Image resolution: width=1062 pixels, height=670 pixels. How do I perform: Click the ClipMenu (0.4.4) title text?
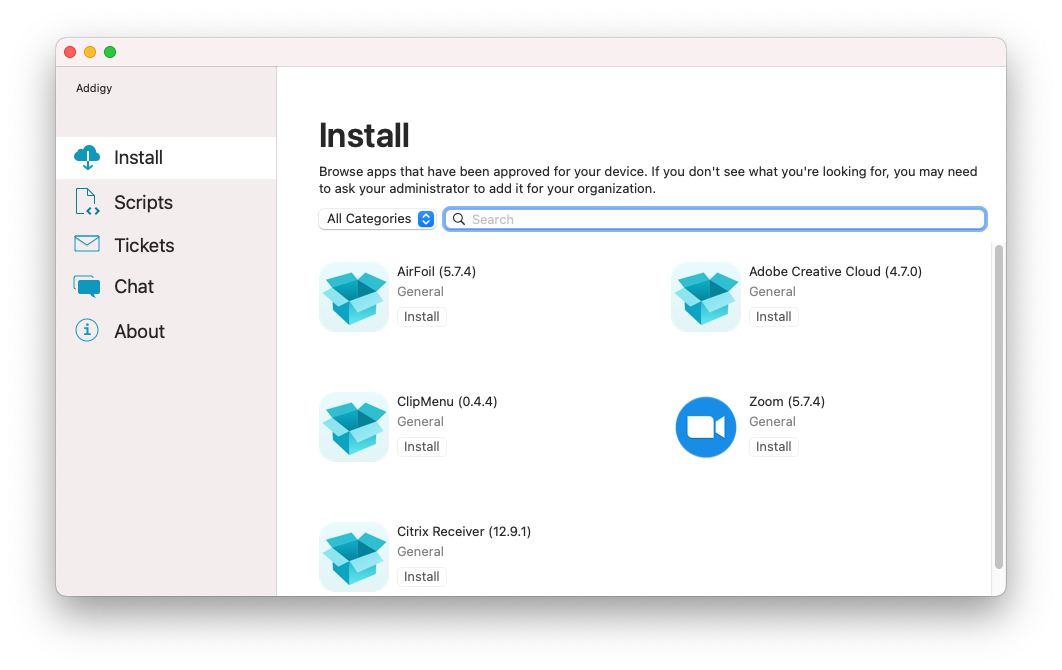[x=447, y=402]
